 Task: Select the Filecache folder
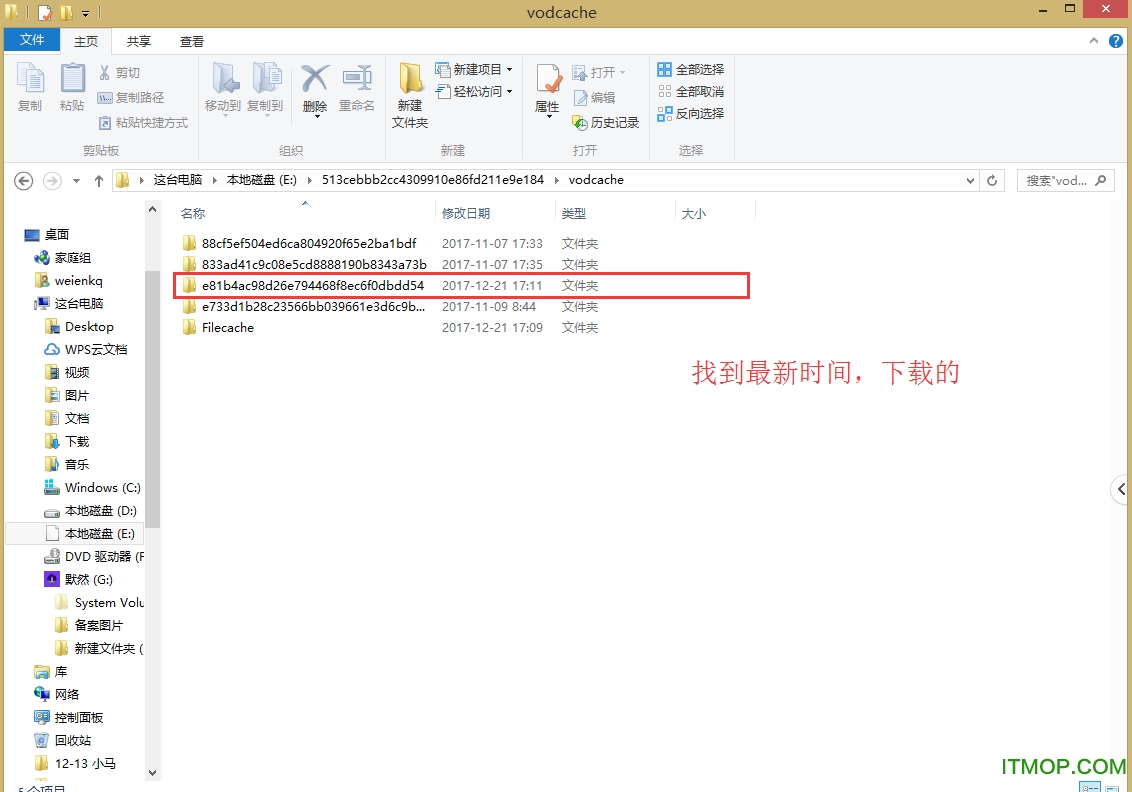218,327
